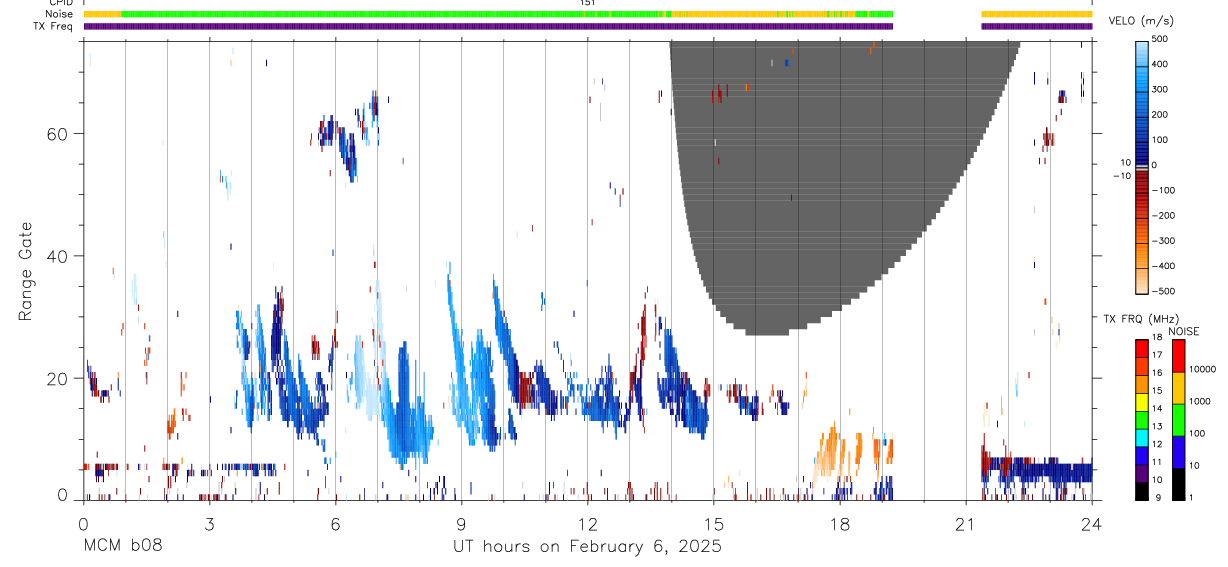Click the '6' hour tick on time axis
Image resolution: width=1228 pixels, height=567 pixels.
(x=335, y=524)
